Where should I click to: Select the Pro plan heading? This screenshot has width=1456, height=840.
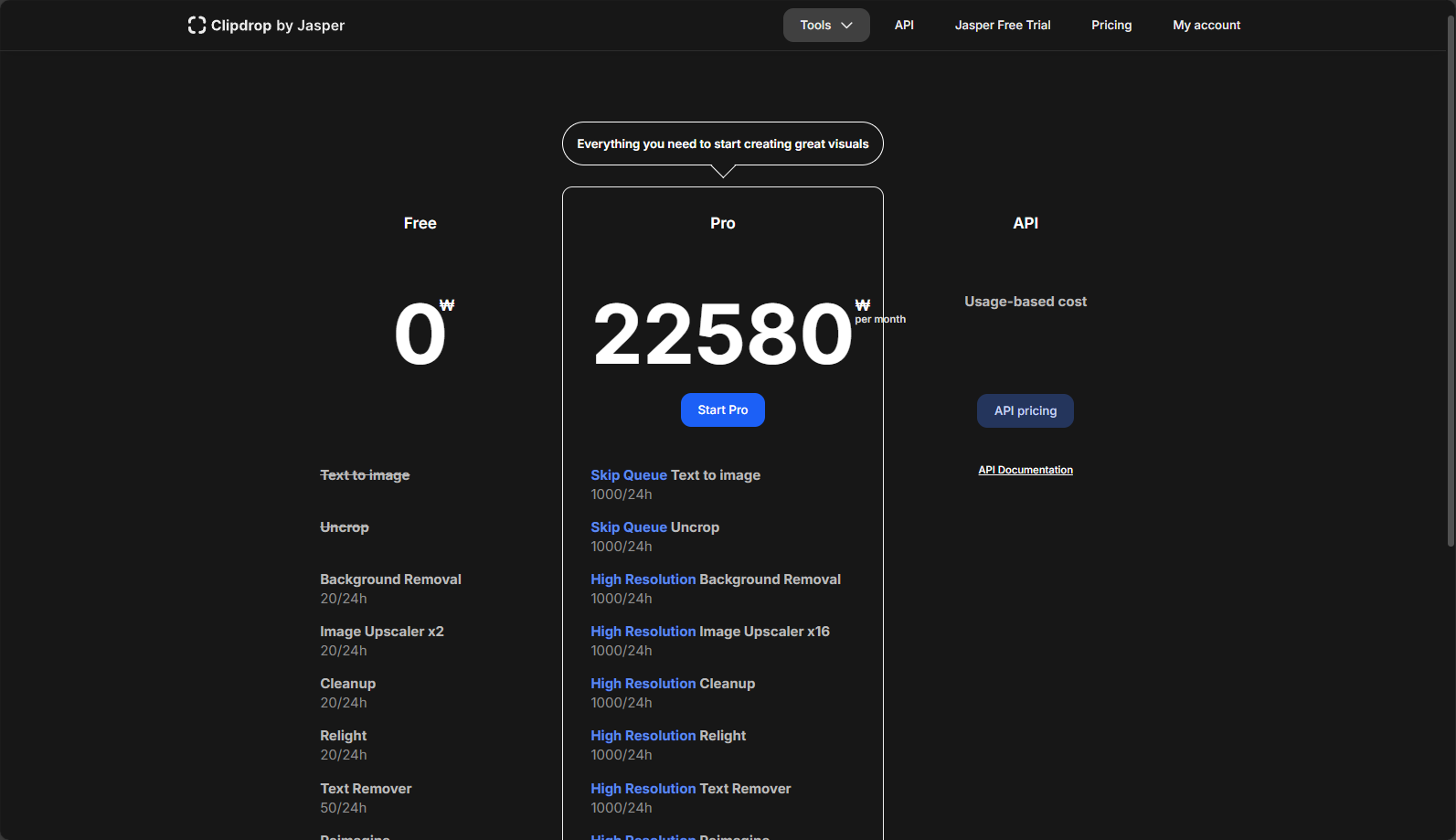723,223
